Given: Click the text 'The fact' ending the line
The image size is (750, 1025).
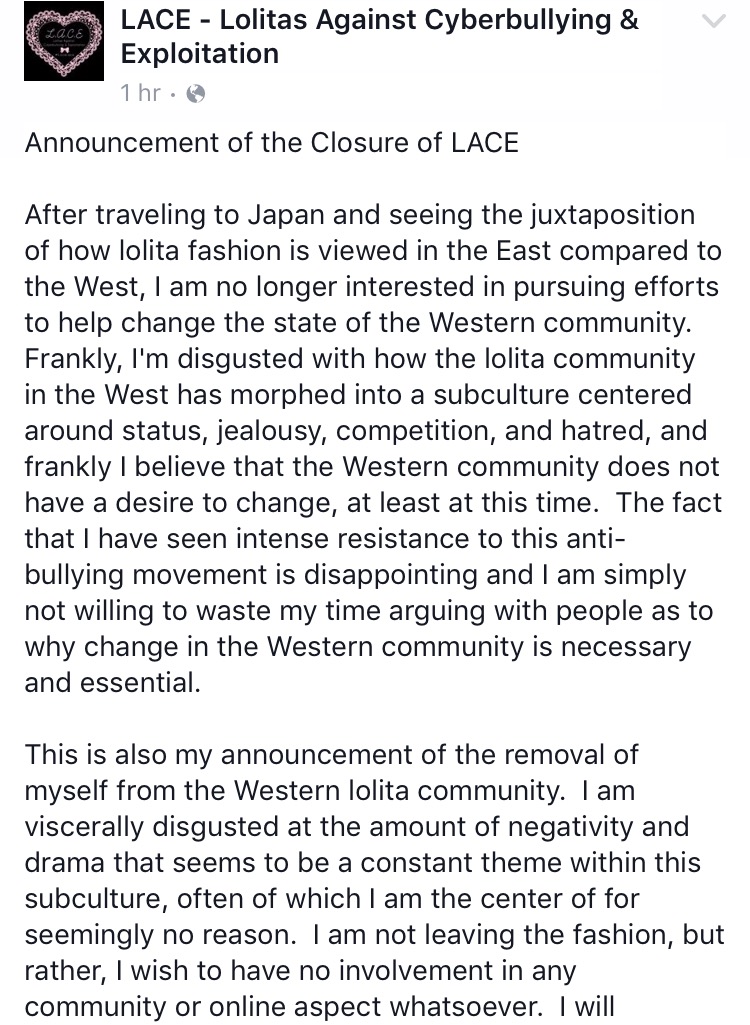Looking at the screenshot, I should click(x=669, y=503).
